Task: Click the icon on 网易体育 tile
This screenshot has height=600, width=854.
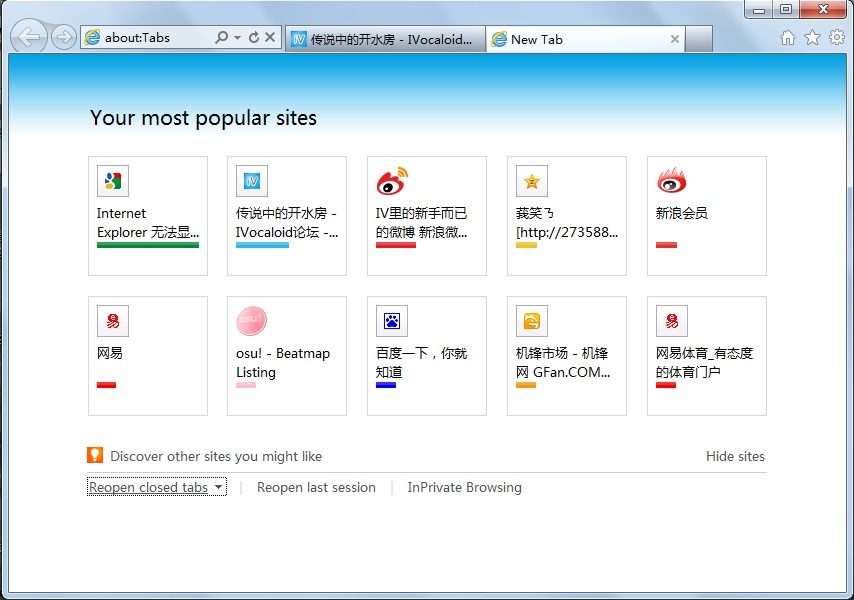Action: 672,321
